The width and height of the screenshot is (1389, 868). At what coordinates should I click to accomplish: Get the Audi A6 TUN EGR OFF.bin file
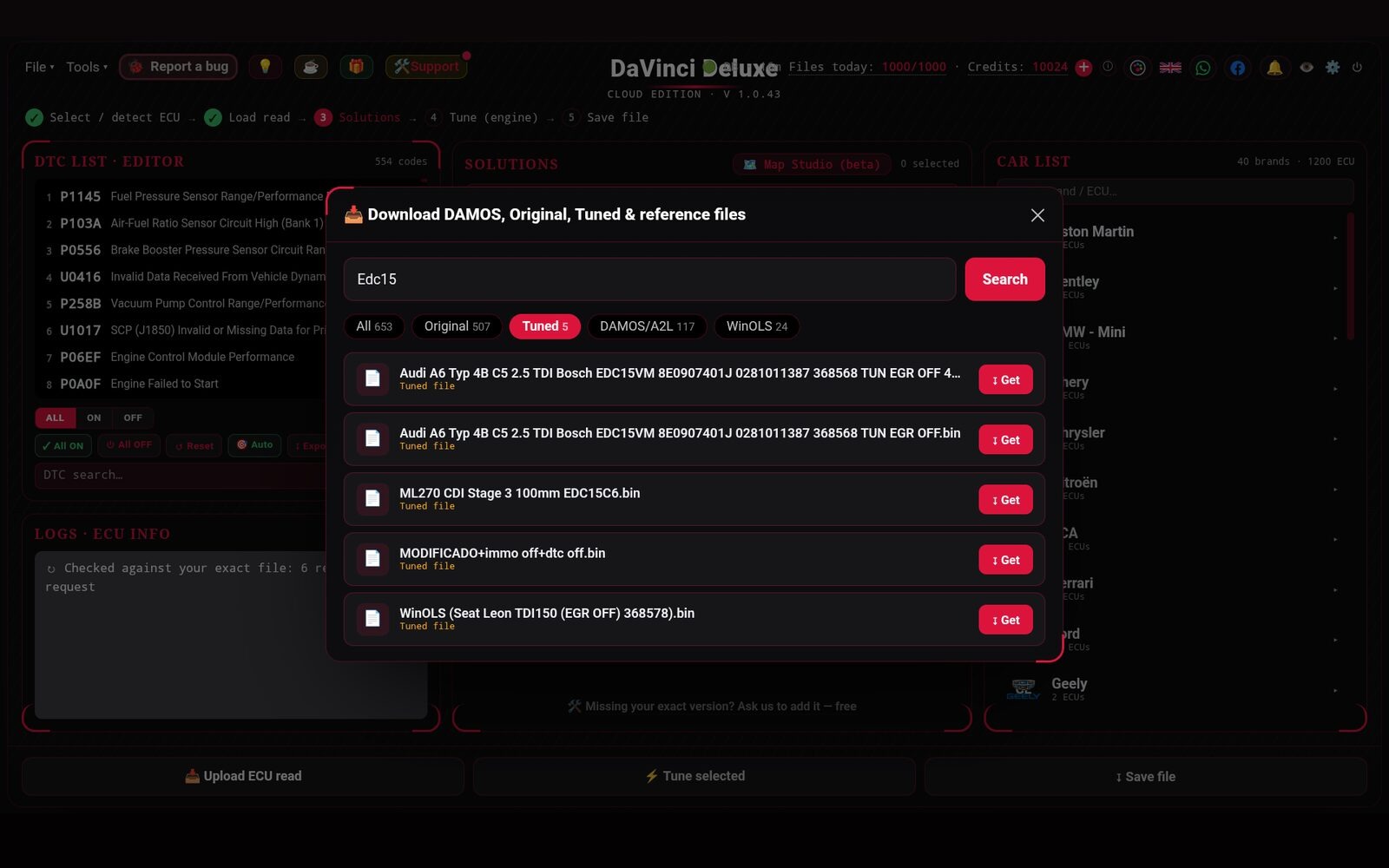[1005, 440]
